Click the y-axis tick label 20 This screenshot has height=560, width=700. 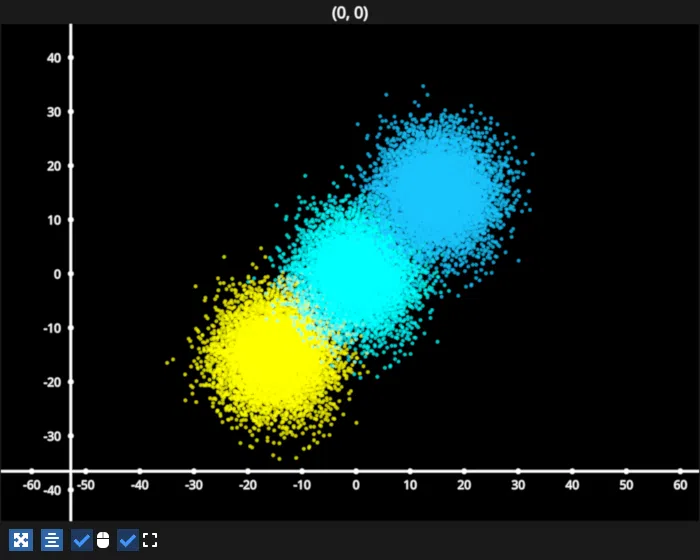click(x=54, y=166)
